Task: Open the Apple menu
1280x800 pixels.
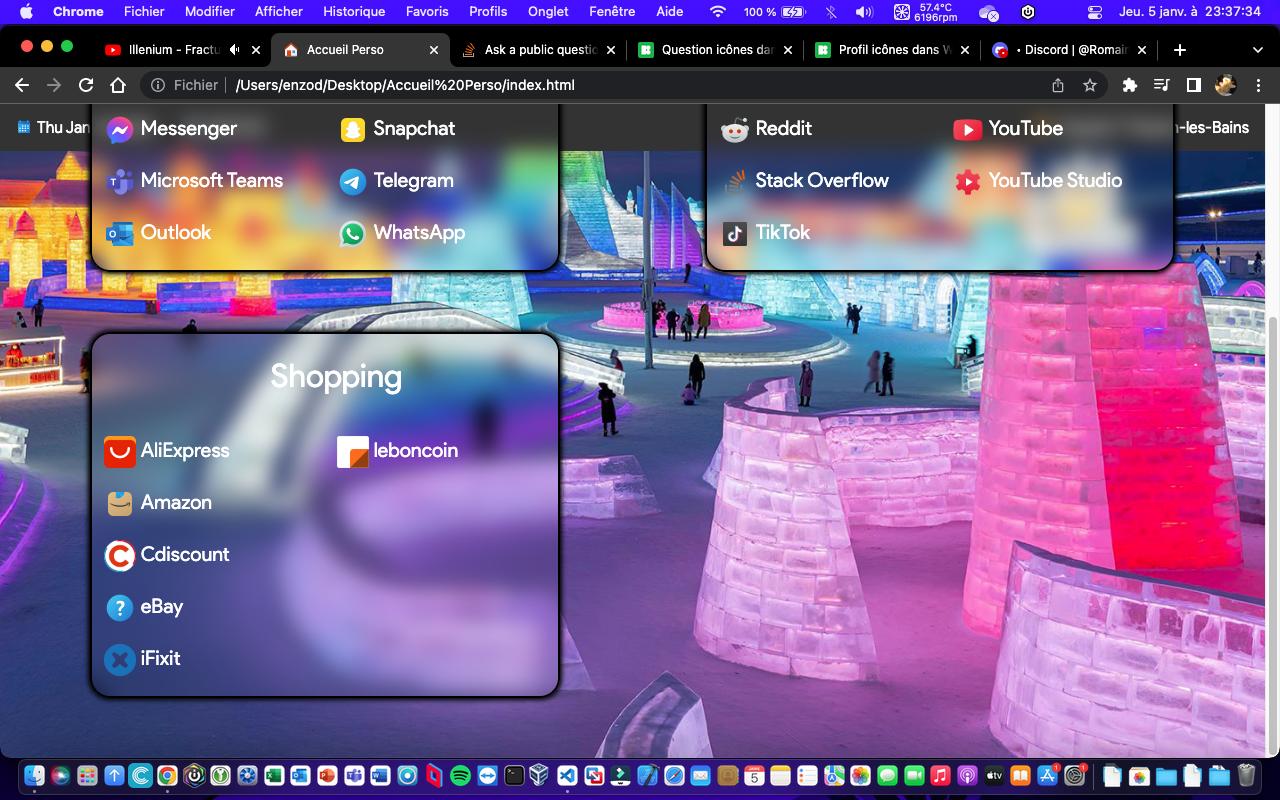Action: coord(26,12)
